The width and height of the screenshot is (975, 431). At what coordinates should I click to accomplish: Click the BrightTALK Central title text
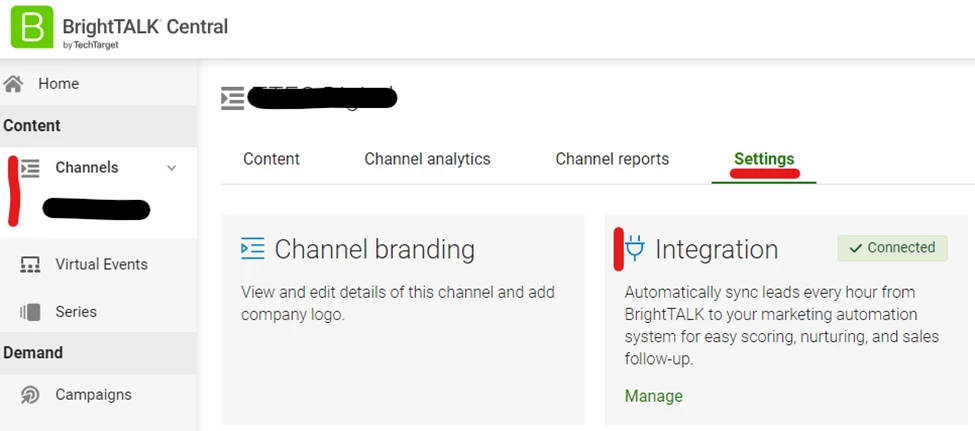145,27
